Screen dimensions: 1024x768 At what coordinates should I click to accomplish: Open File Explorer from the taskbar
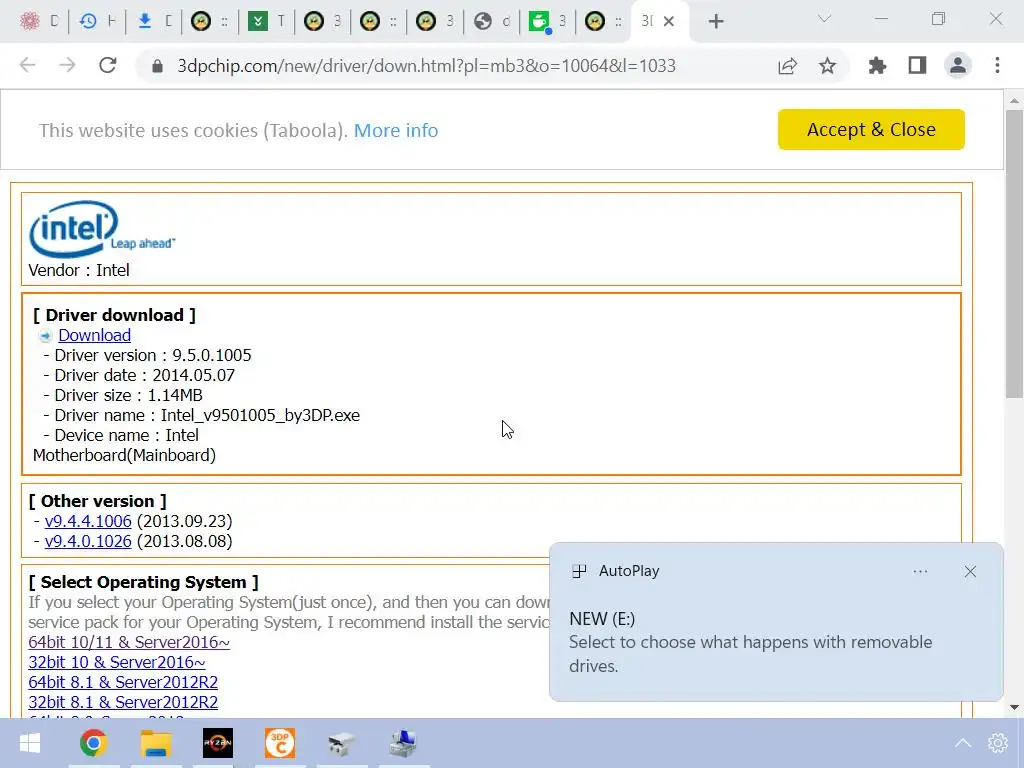click(x=155, y=743)
